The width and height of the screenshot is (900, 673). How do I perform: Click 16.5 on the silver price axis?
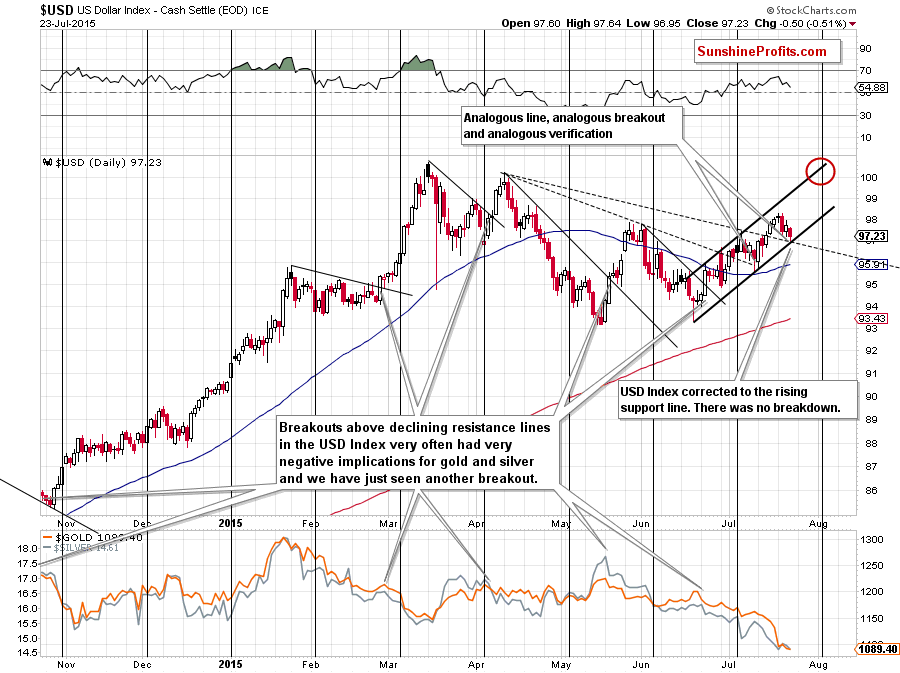(28, 593)
